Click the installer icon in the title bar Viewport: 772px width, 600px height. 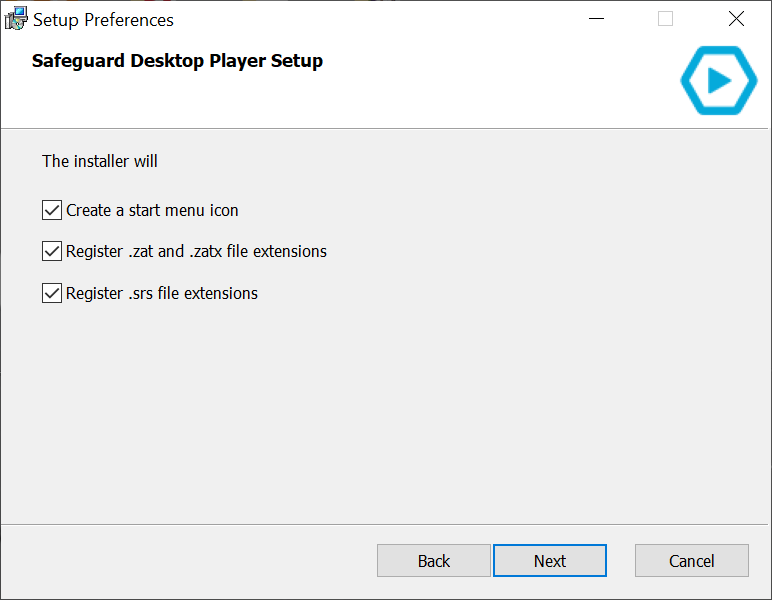[16, 19]
